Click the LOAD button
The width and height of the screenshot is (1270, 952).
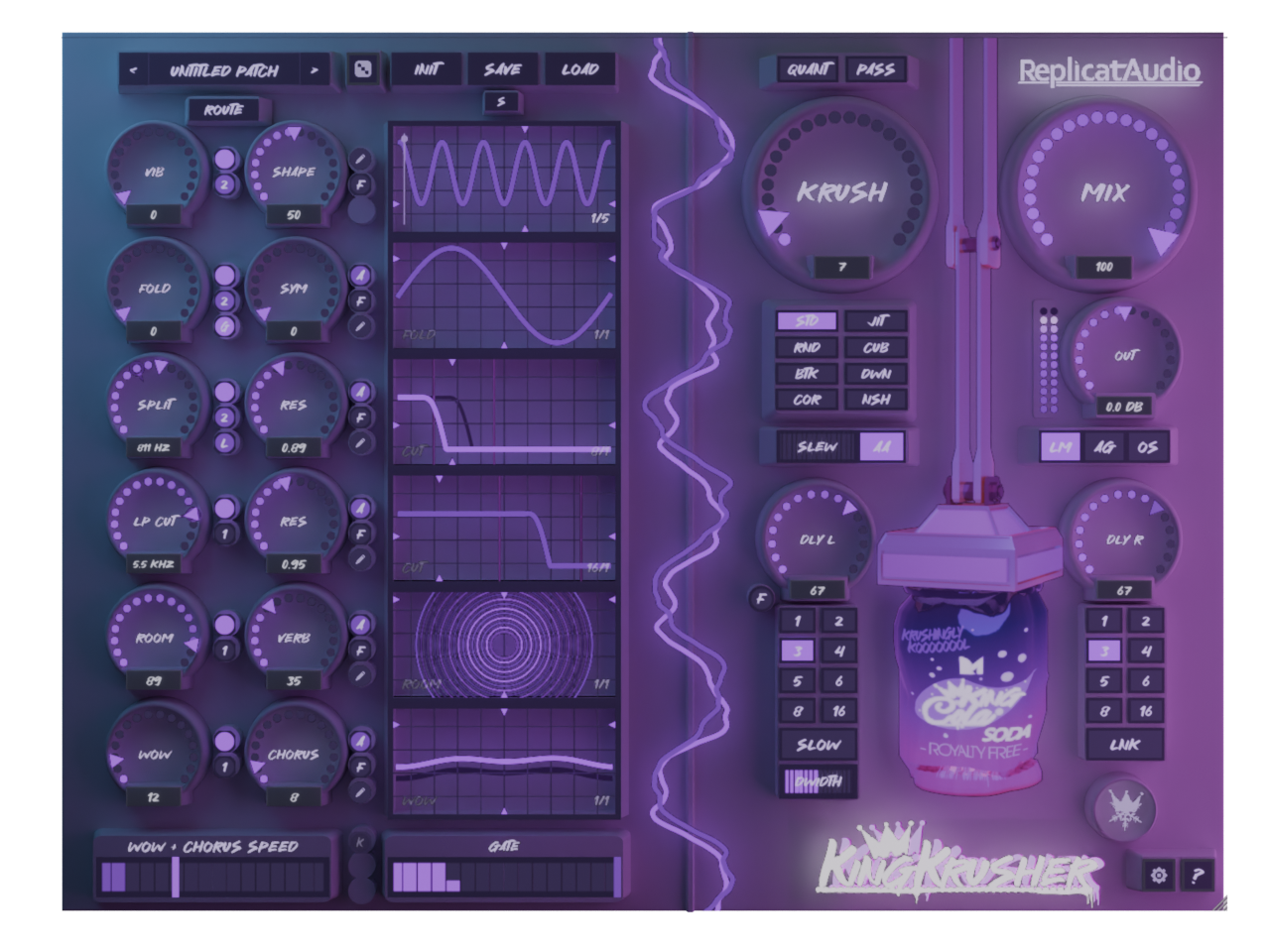(x=579, y=69)
